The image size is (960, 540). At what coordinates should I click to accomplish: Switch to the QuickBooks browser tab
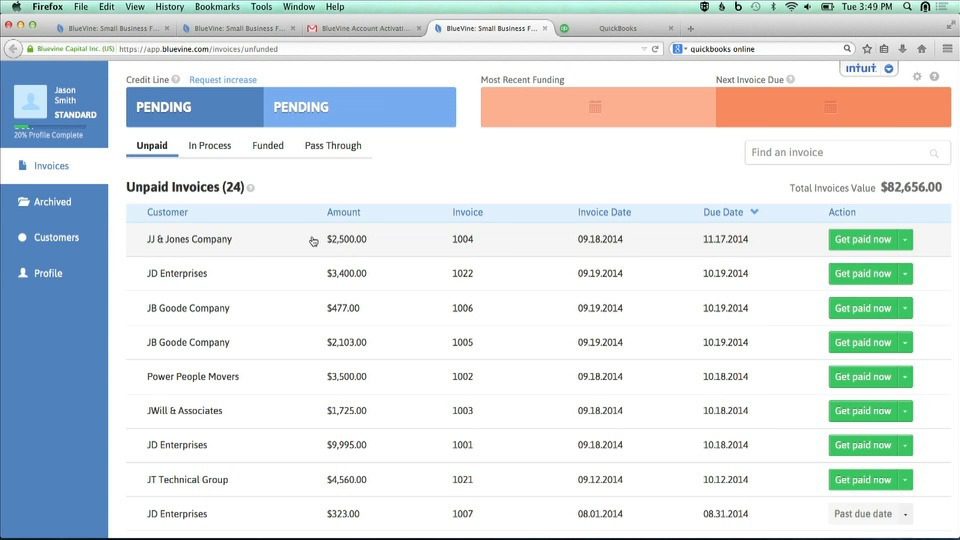pos(617,28)
